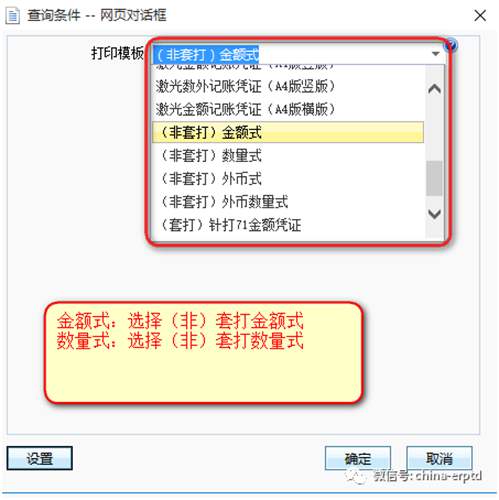Close the 查询条件 dialog window
499x500 pixels.
pyautogui.click(x=480, y=15)
